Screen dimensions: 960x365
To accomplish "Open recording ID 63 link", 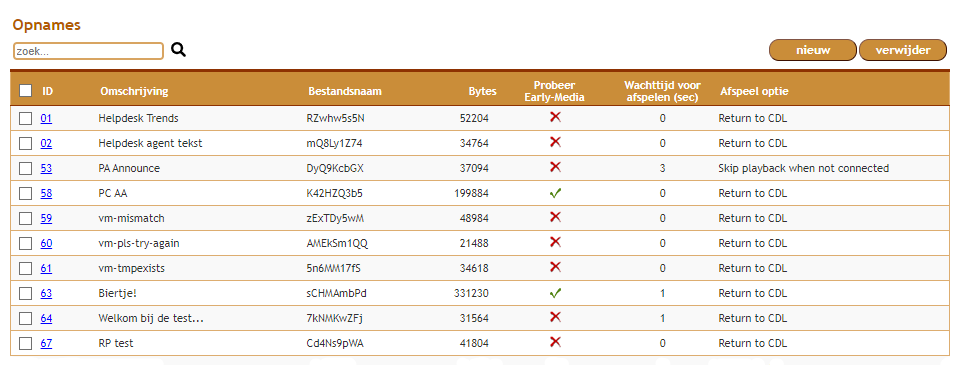I will [46, 293].
